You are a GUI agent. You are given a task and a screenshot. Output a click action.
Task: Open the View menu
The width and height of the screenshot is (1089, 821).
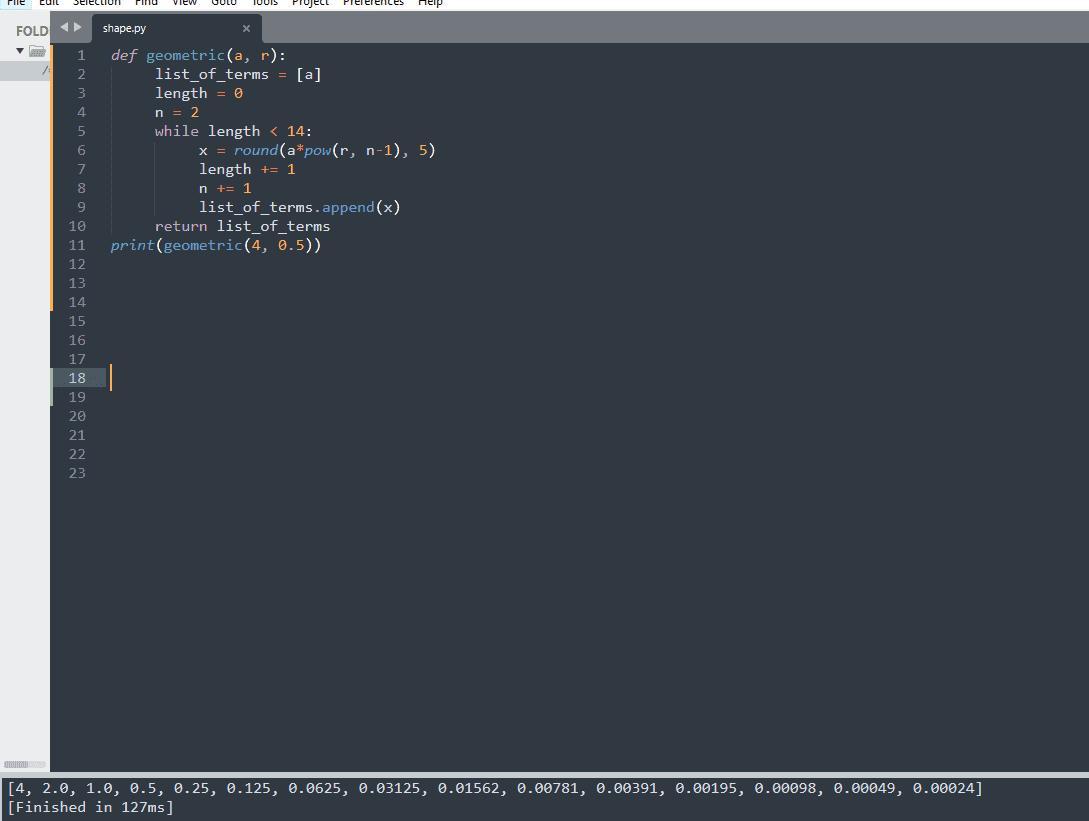point(184,3)
